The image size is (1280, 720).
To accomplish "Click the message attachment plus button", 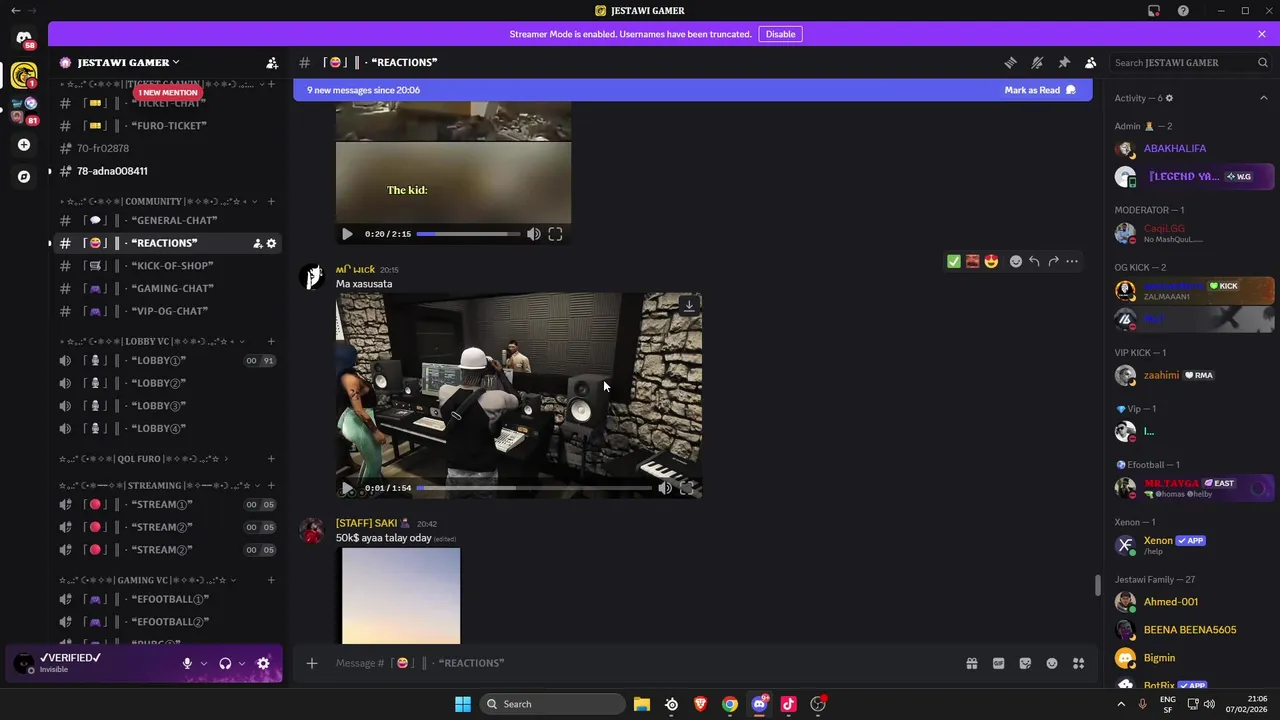I will [312, 663].
